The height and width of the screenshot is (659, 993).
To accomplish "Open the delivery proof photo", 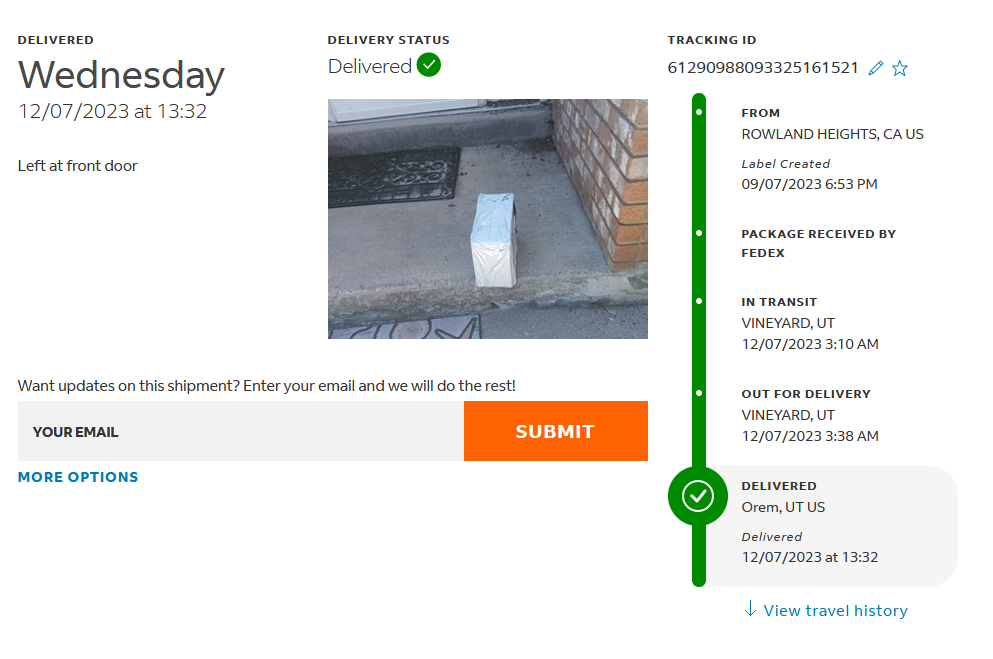I will pyautogui.click(x=488, y=218).
